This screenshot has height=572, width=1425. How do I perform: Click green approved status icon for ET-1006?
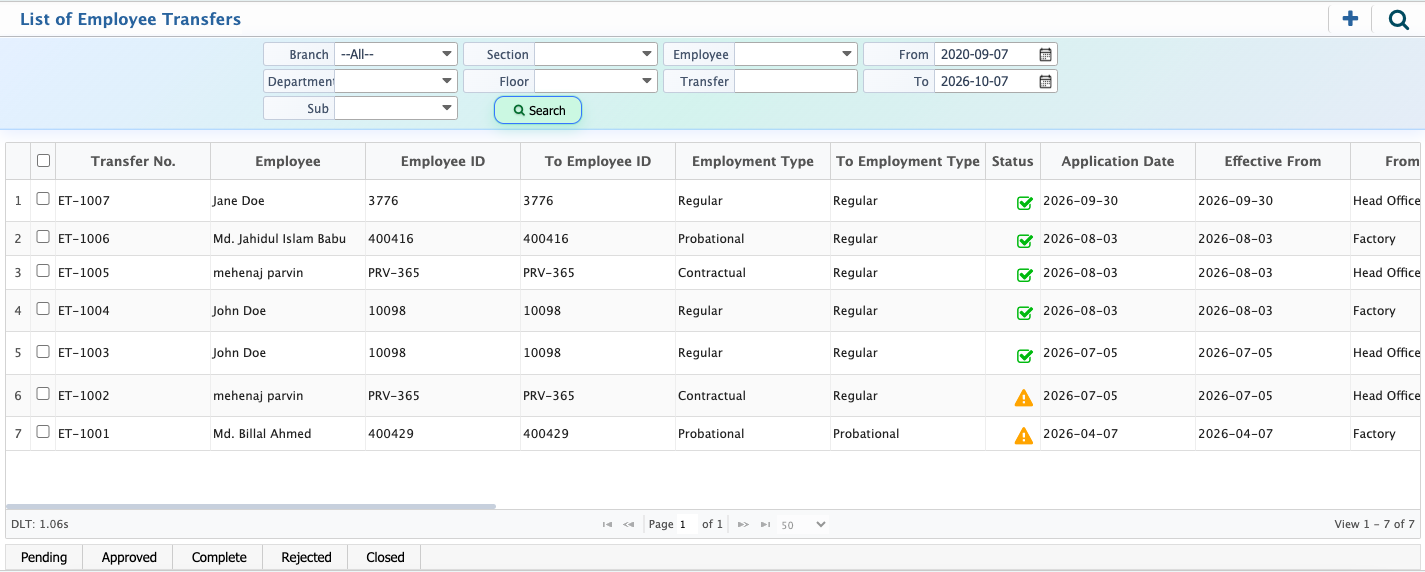tap(1024, 240)
